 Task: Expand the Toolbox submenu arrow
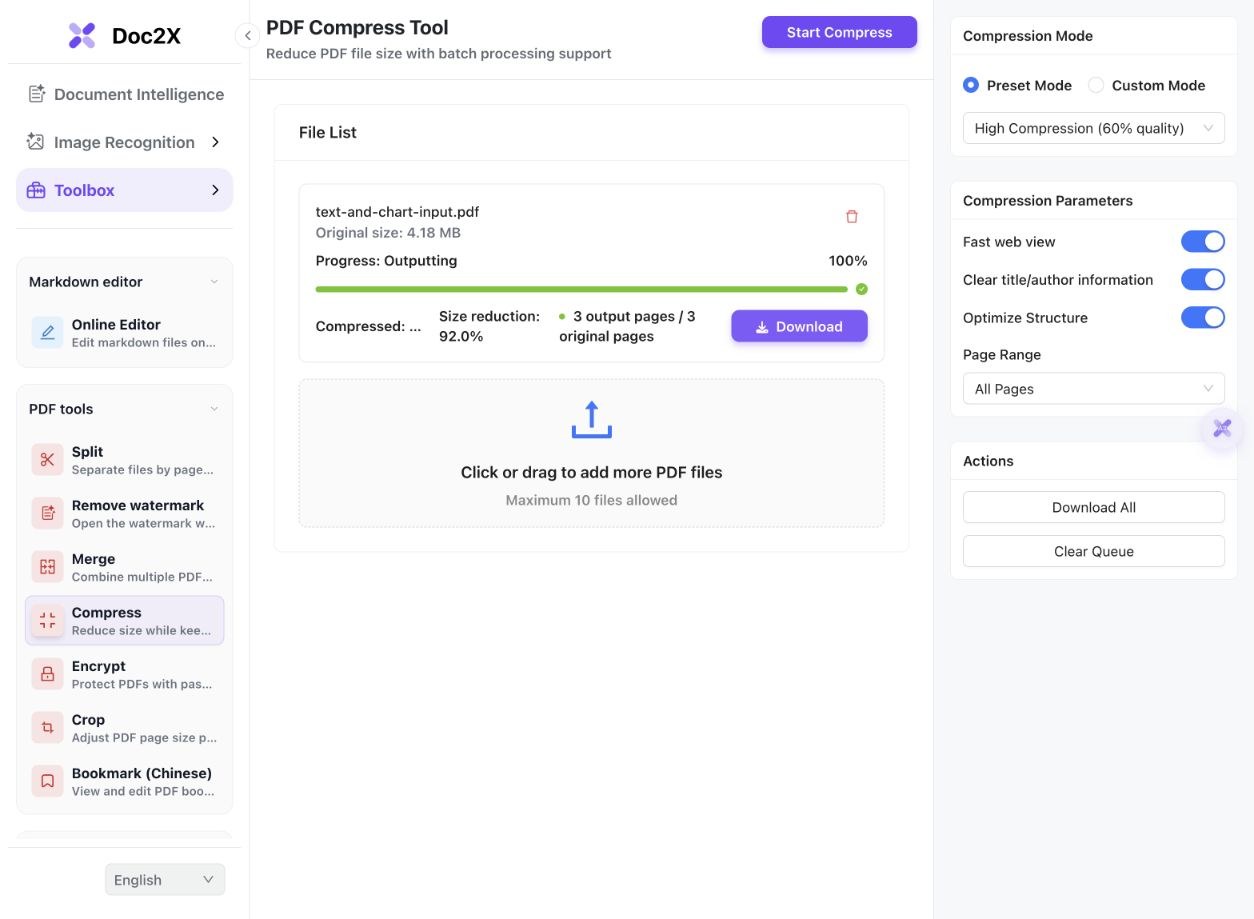tap(215, 190)
